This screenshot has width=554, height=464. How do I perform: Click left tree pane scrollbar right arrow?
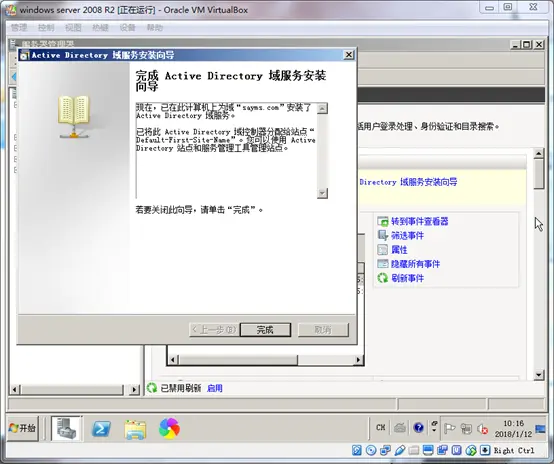click(134, 390)
